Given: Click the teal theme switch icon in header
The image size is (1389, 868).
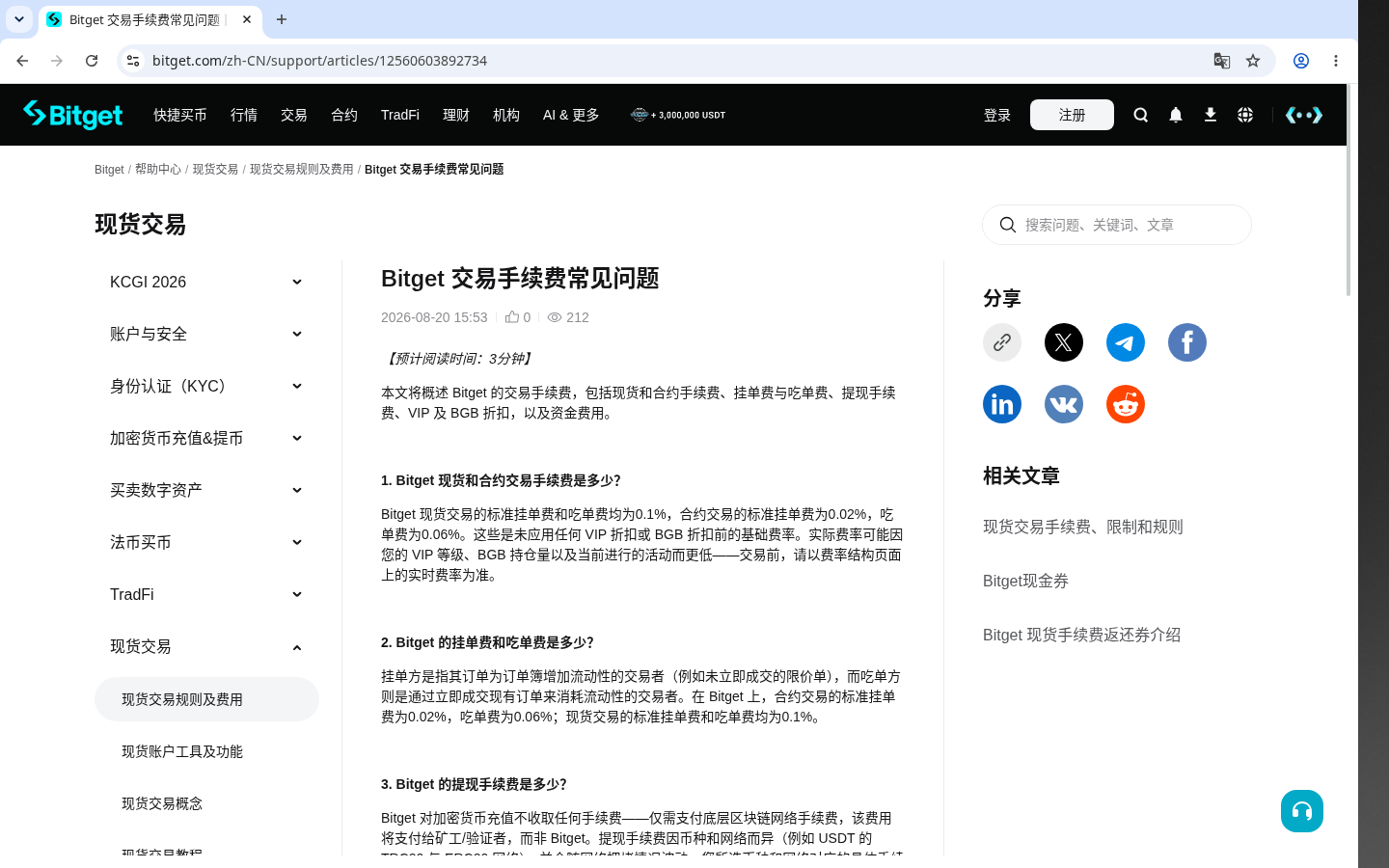Looking at the screenshot, I should (1304, 115).
